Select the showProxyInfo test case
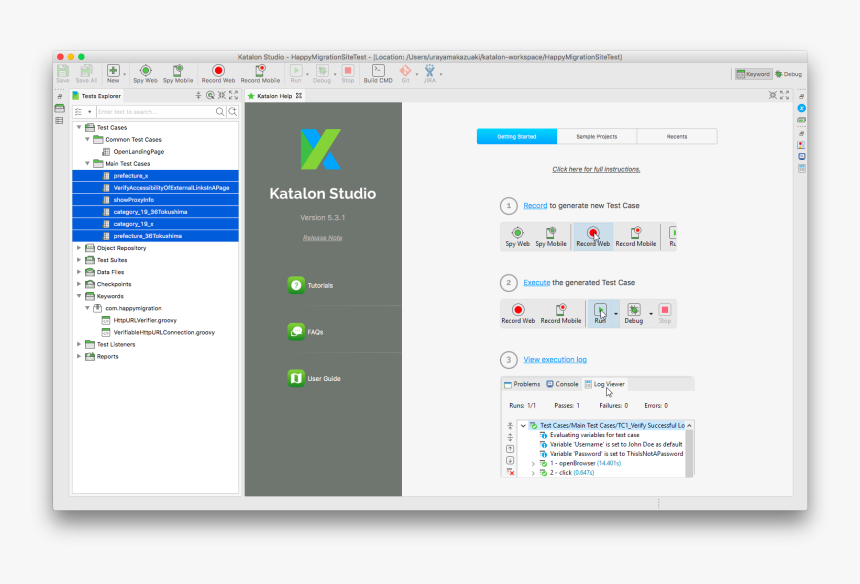 [155, 200]
